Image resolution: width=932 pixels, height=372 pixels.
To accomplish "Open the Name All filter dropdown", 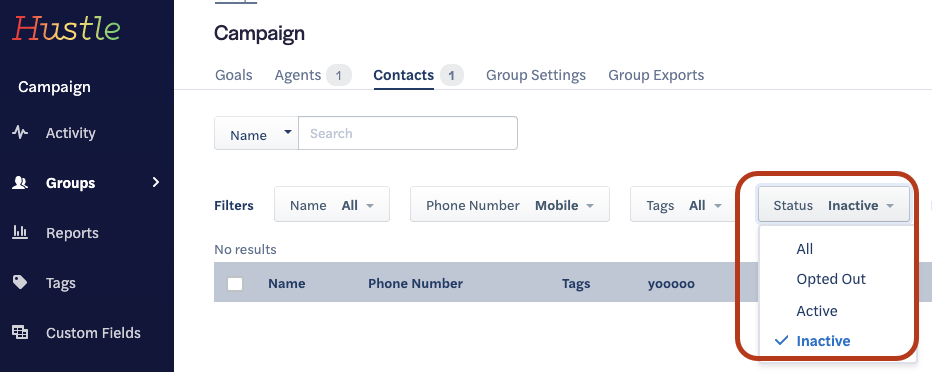I will [332, 204].
